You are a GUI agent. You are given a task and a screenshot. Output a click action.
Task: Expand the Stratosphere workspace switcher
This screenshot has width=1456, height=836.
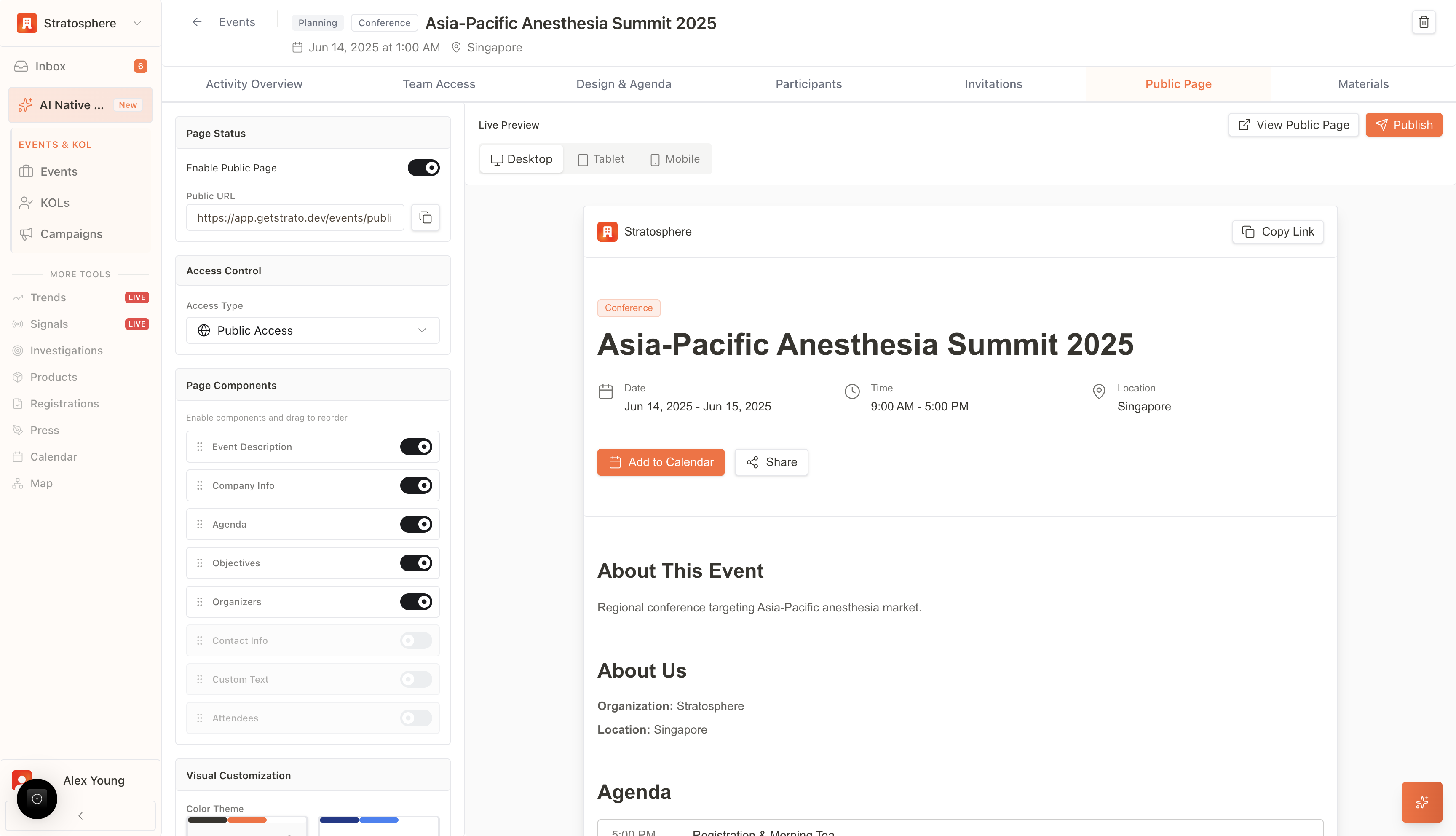click(136, 23)
